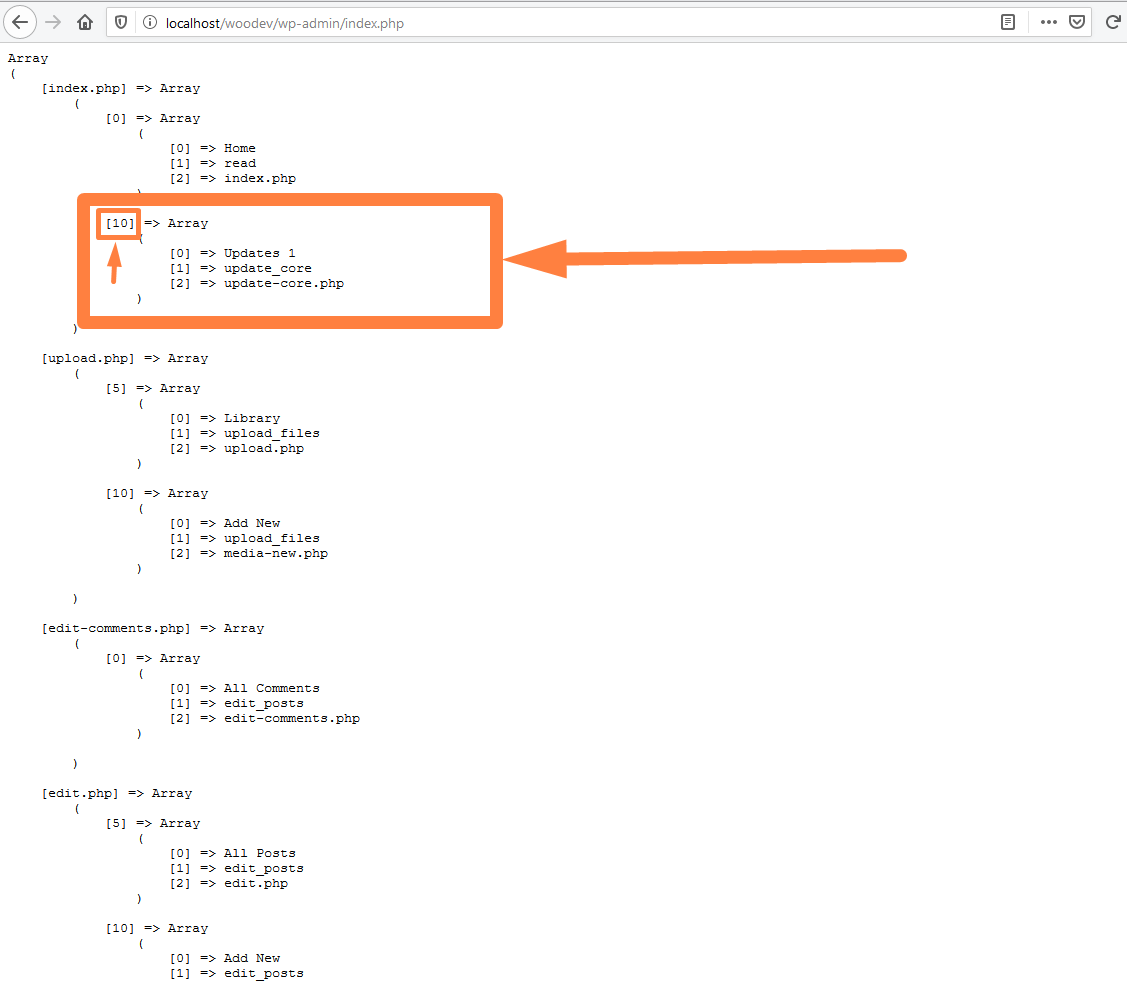Show site information icon in address bar
Screen dimensions: 1127x981
click(x=150, y=22)
